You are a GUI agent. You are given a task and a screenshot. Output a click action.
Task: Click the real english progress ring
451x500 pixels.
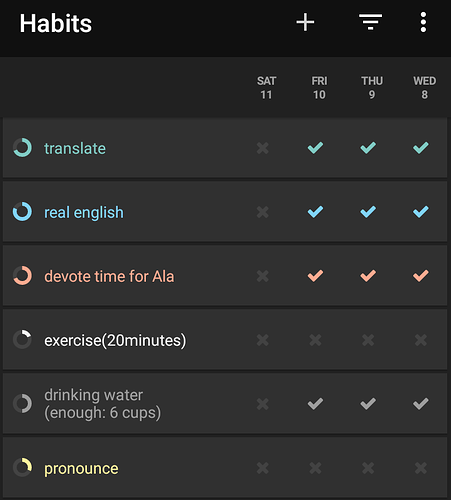pos(22,212)
